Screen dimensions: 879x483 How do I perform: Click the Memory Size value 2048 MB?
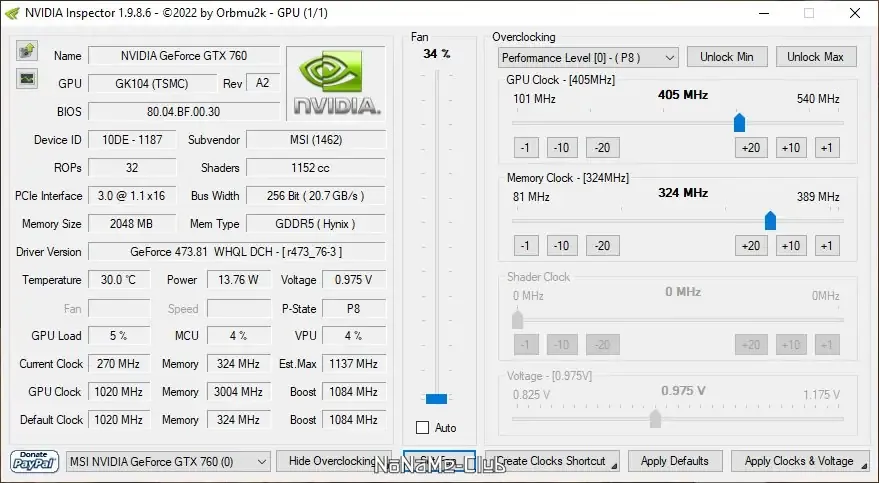(x=132, y=224)
